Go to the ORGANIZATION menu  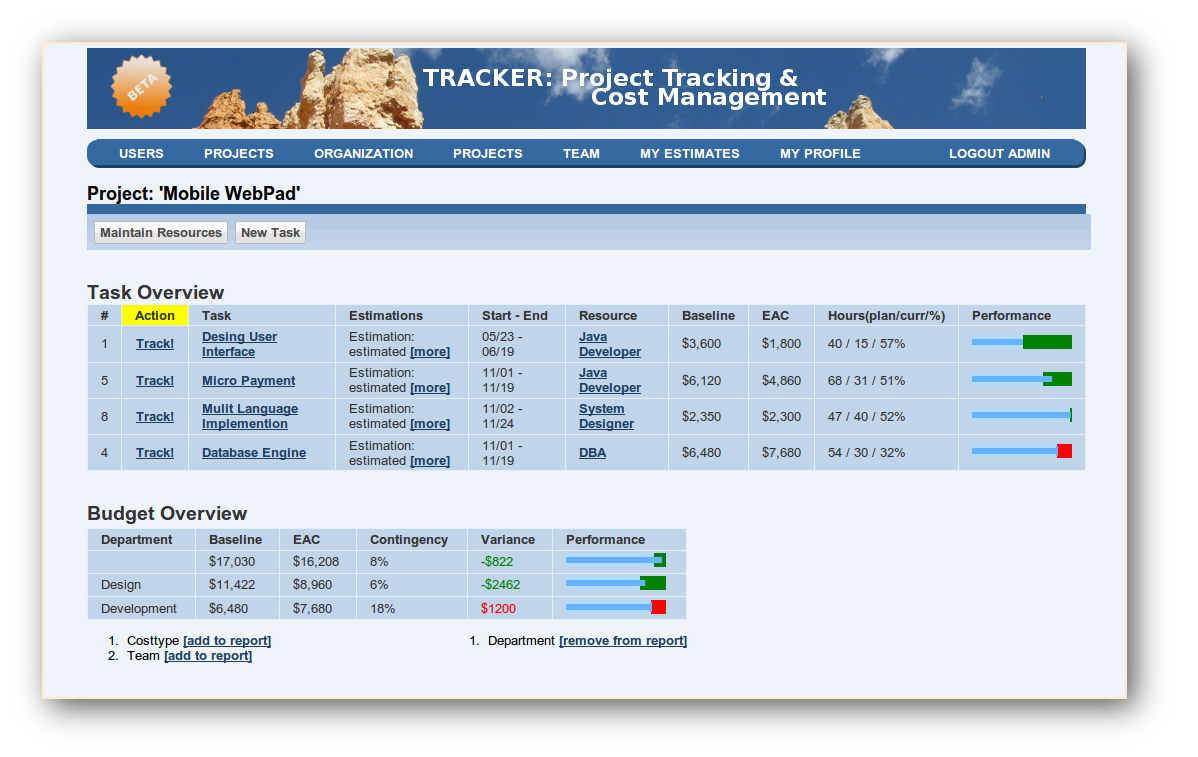[364, 154]
